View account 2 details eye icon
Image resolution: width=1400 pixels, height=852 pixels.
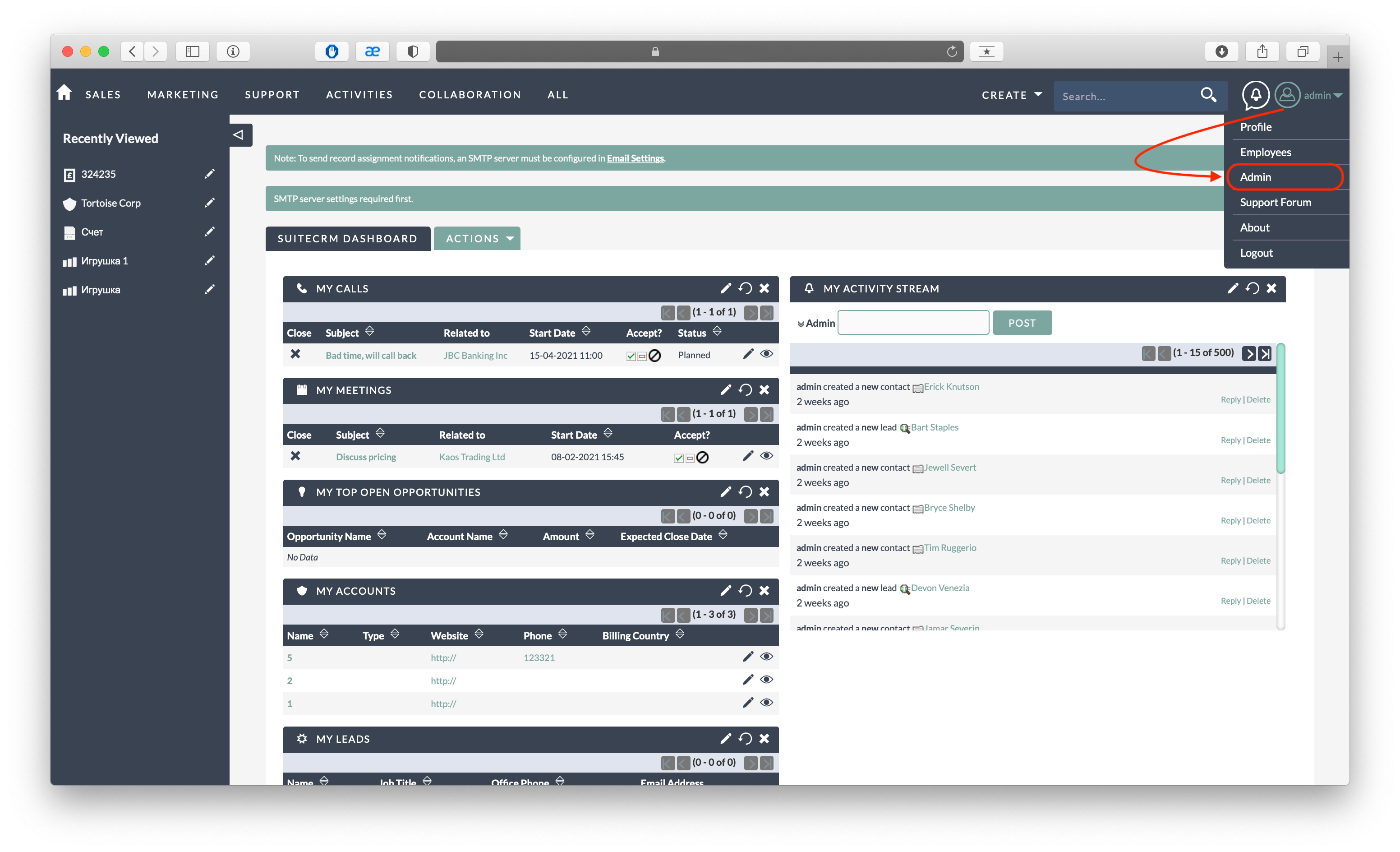click(x=766, y=679)
